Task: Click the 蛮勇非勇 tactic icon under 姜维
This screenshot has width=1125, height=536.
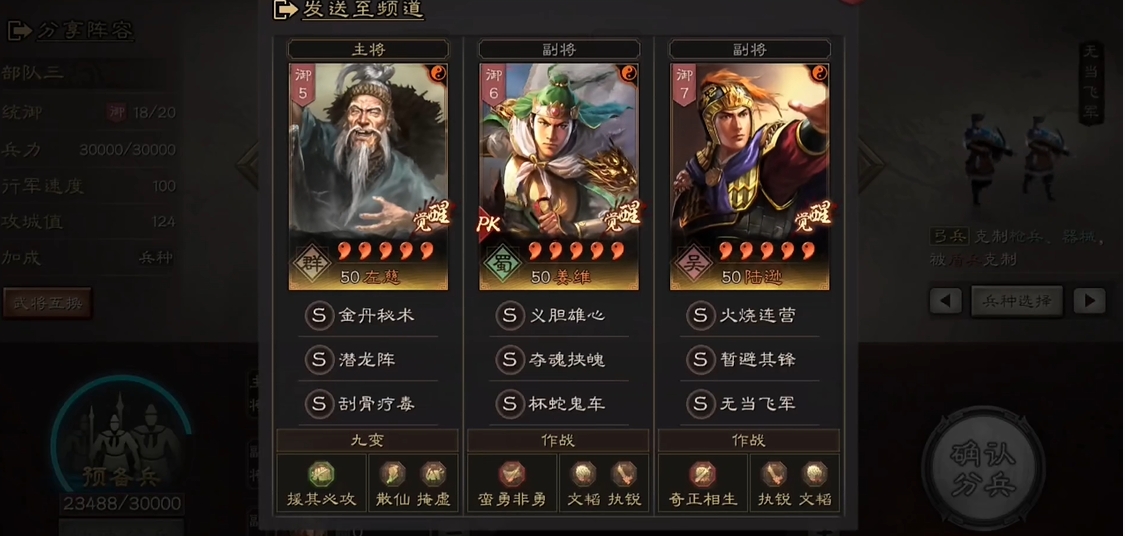Action: (512, 474)
